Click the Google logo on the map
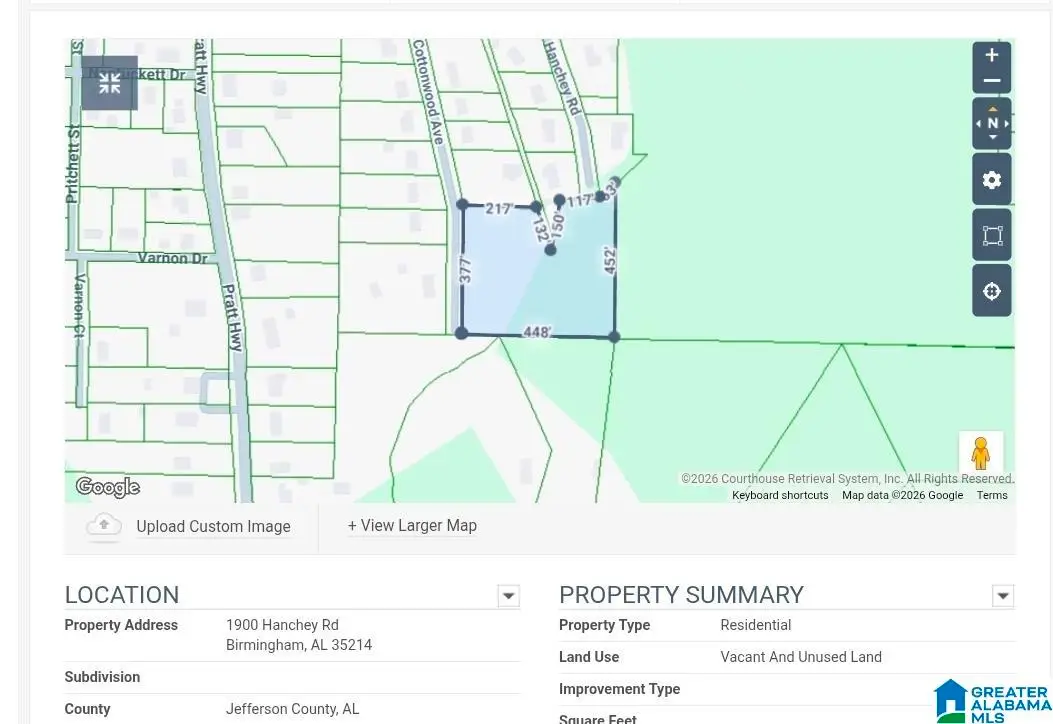This screenshot has width=1053, height=724. click(107, 487)
